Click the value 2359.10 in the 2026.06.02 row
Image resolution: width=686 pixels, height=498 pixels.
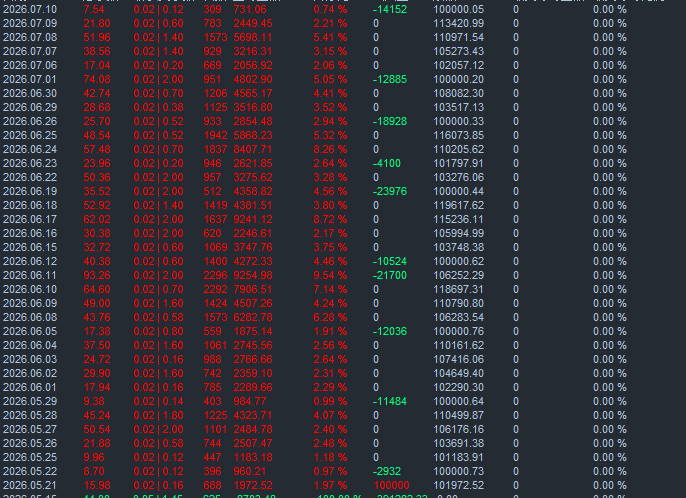(x=252, y=373)
